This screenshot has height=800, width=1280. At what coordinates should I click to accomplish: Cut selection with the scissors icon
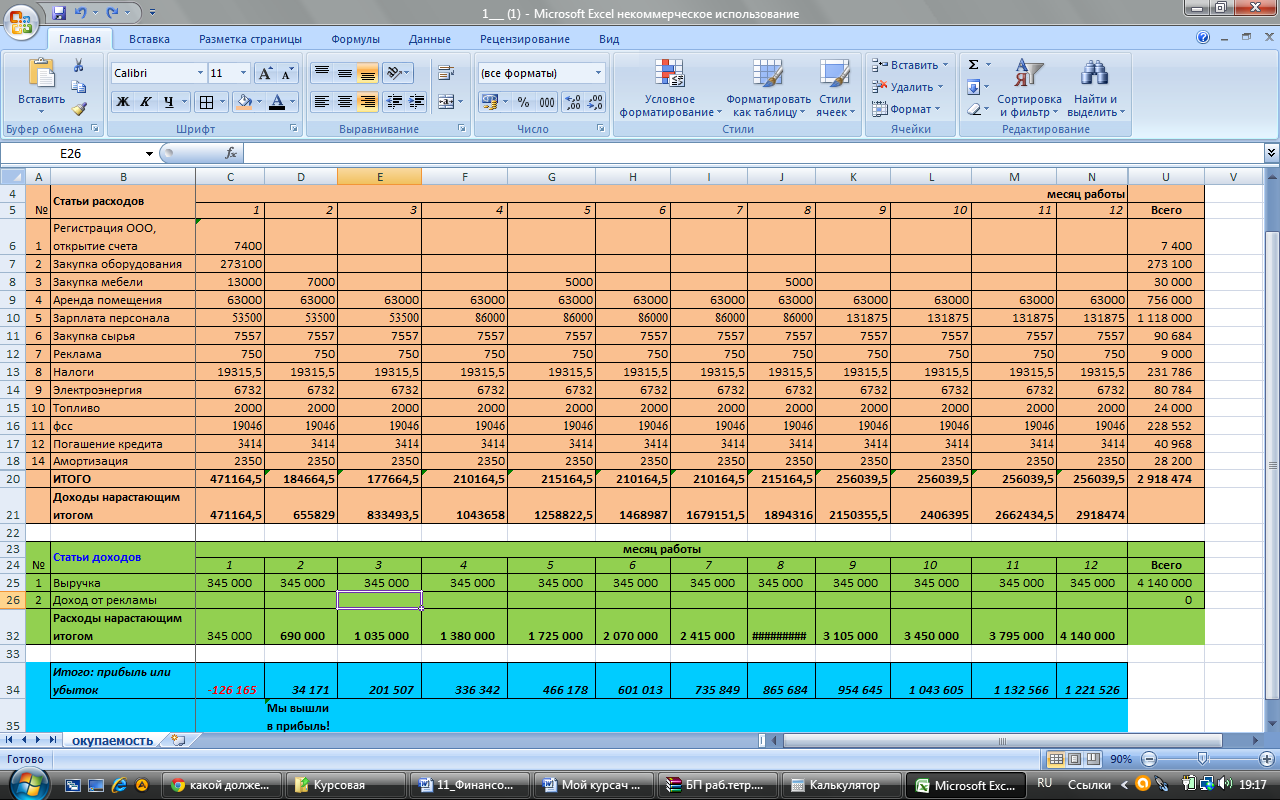[x=79, y=65]
